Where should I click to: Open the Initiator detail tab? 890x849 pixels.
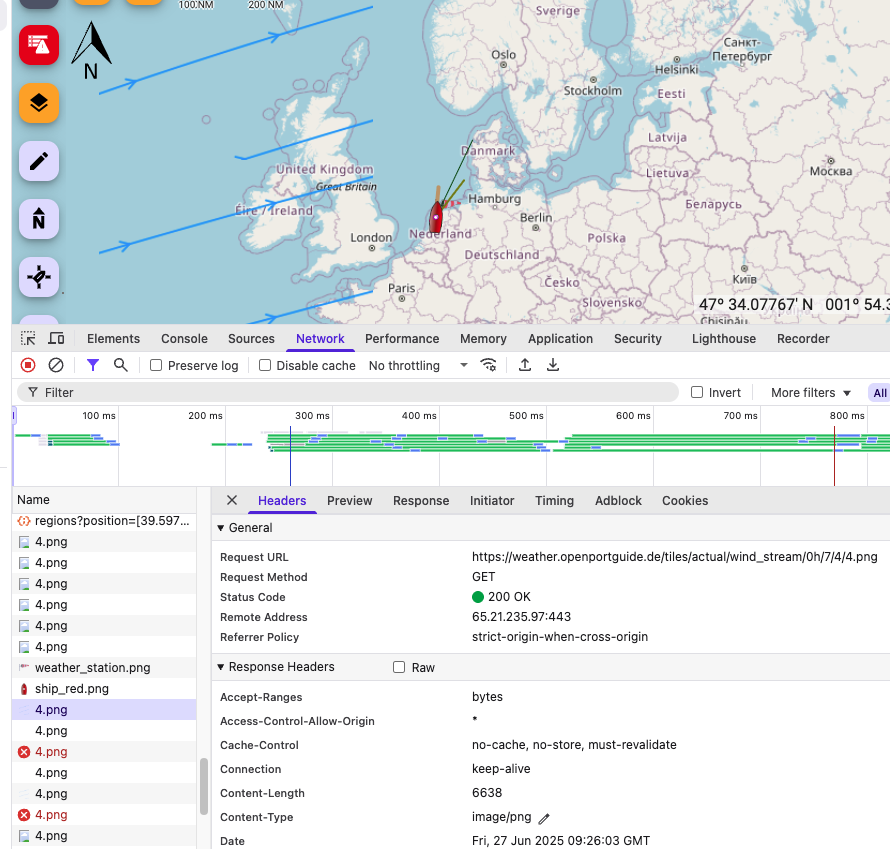[x=492, y=501]
